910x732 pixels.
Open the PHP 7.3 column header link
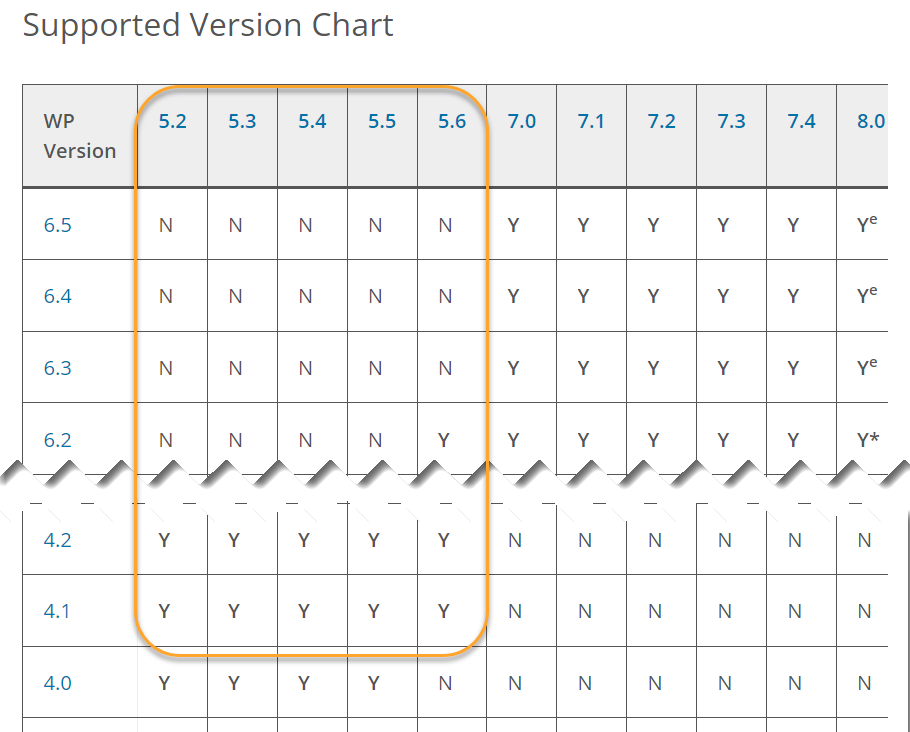click(731, 121)
